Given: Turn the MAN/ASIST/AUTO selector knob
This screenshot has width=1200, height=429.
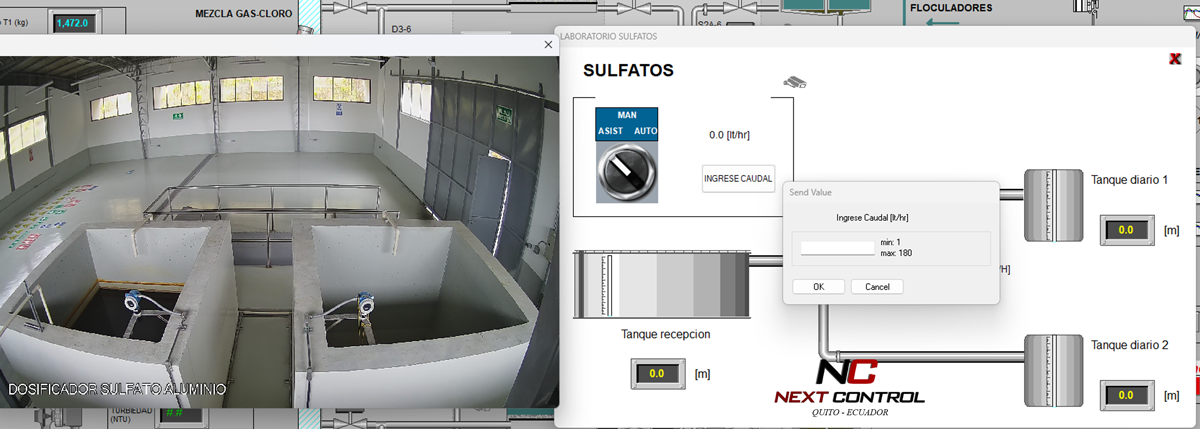Looking at the screenshot, I should [x=626, y=176].
